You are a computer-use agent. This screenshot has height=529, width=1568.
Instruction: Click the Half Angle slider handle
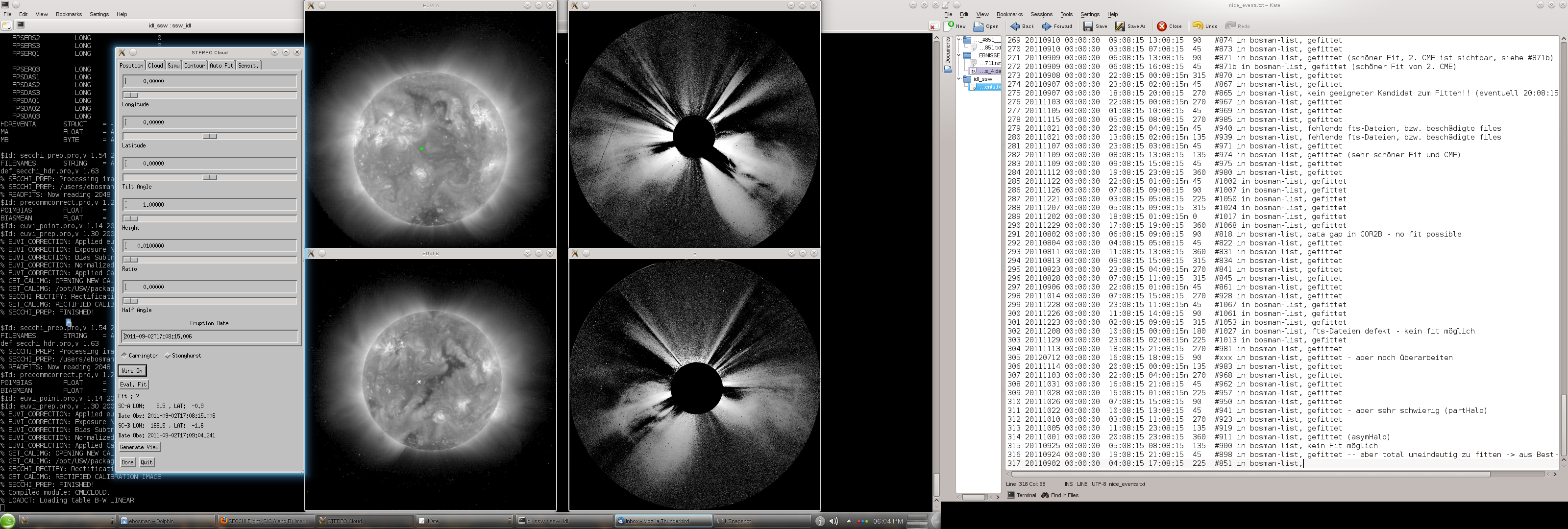[131, 301]
